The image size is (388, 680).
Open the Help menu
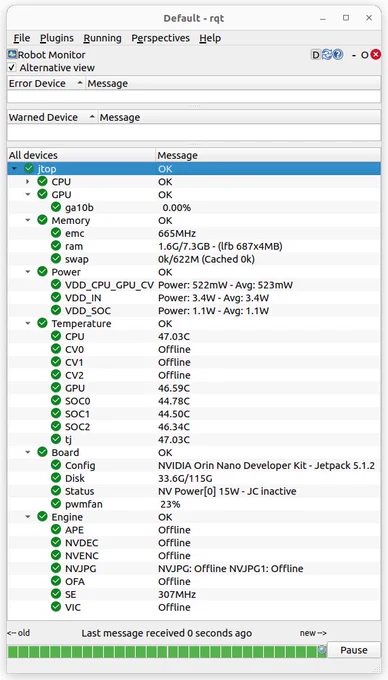pyautogui.click(x=210, y=38)
